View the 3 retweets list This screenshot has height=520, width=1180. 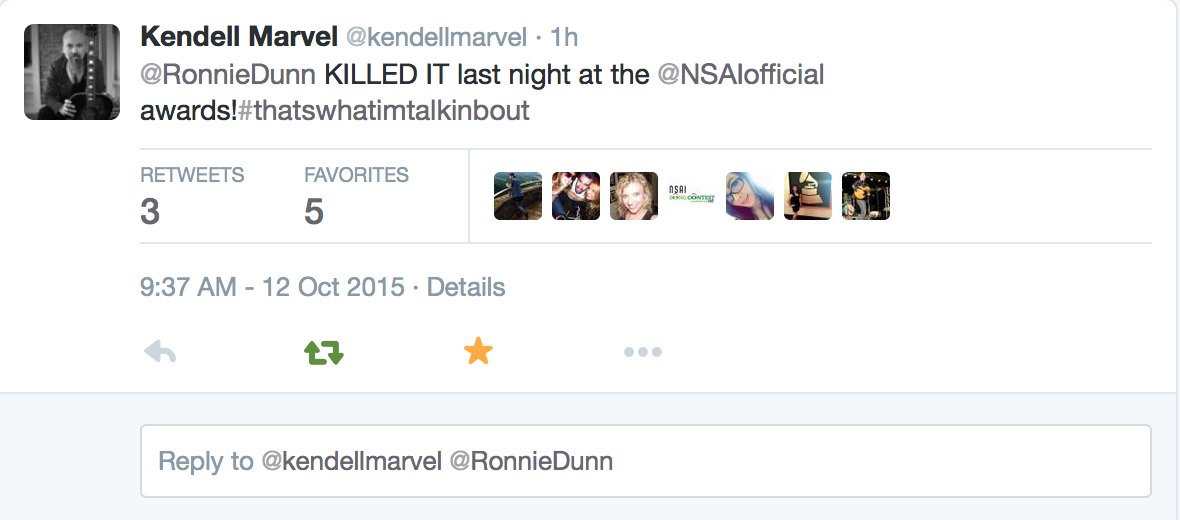[192, 196]
